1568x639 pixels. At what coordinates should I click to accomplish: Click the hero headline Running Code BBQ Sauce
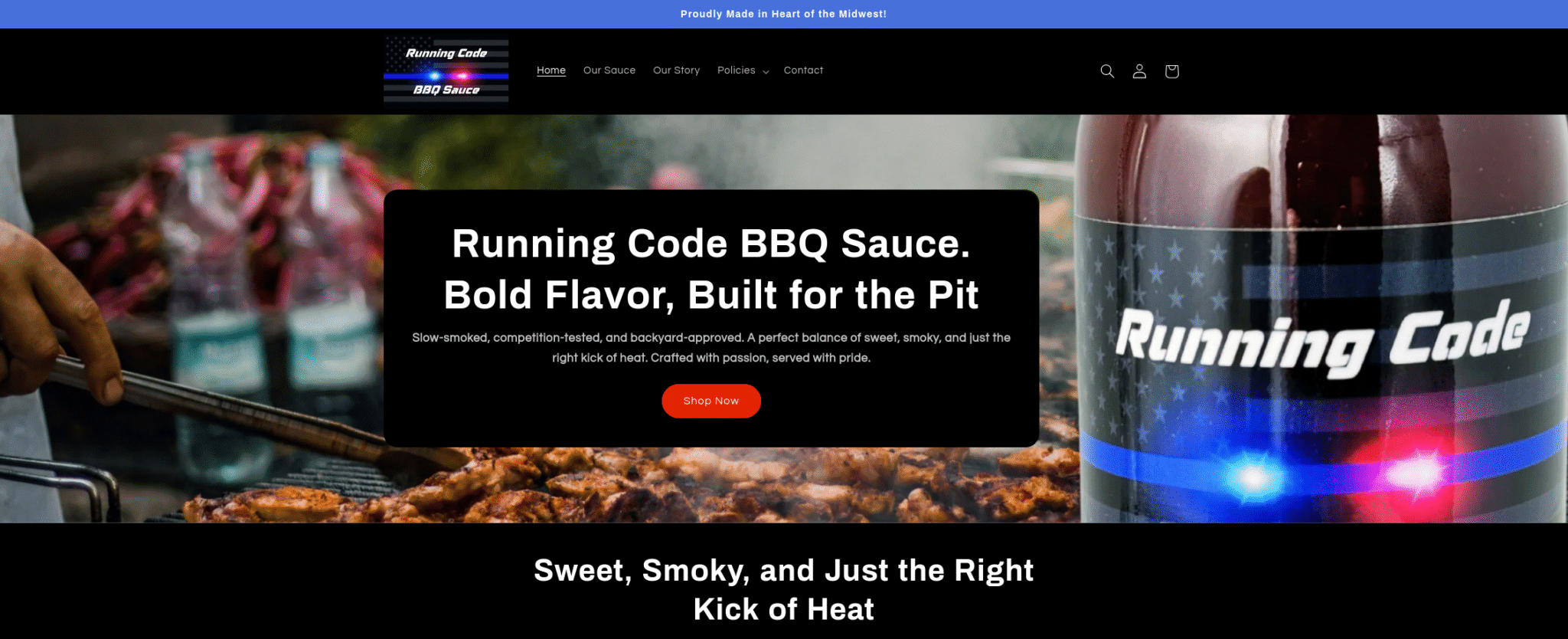pos(711,244)
